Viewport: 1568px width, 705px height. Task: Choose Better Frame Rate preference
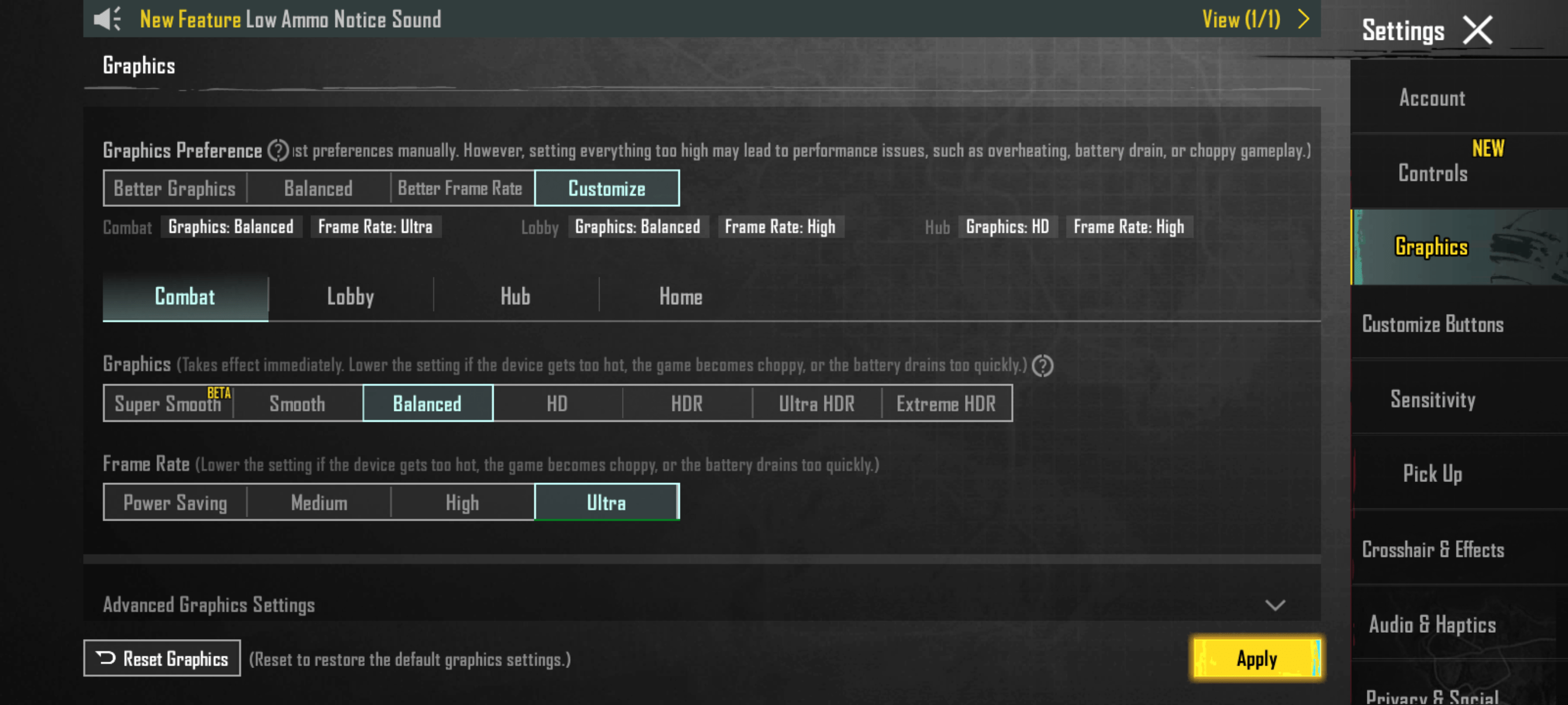[x=460, y=188]
